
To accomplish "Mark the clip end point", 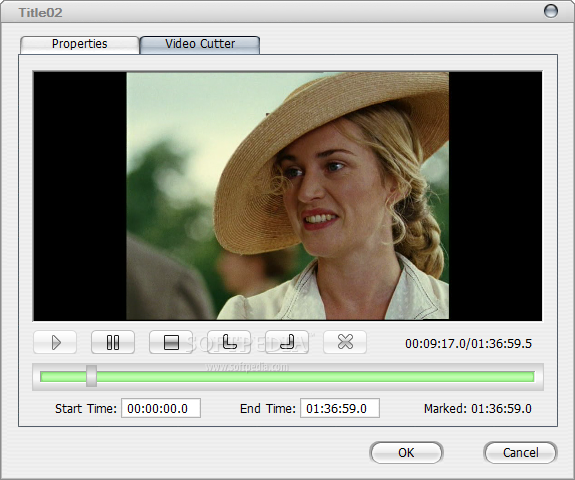I will tap(287, 342).
